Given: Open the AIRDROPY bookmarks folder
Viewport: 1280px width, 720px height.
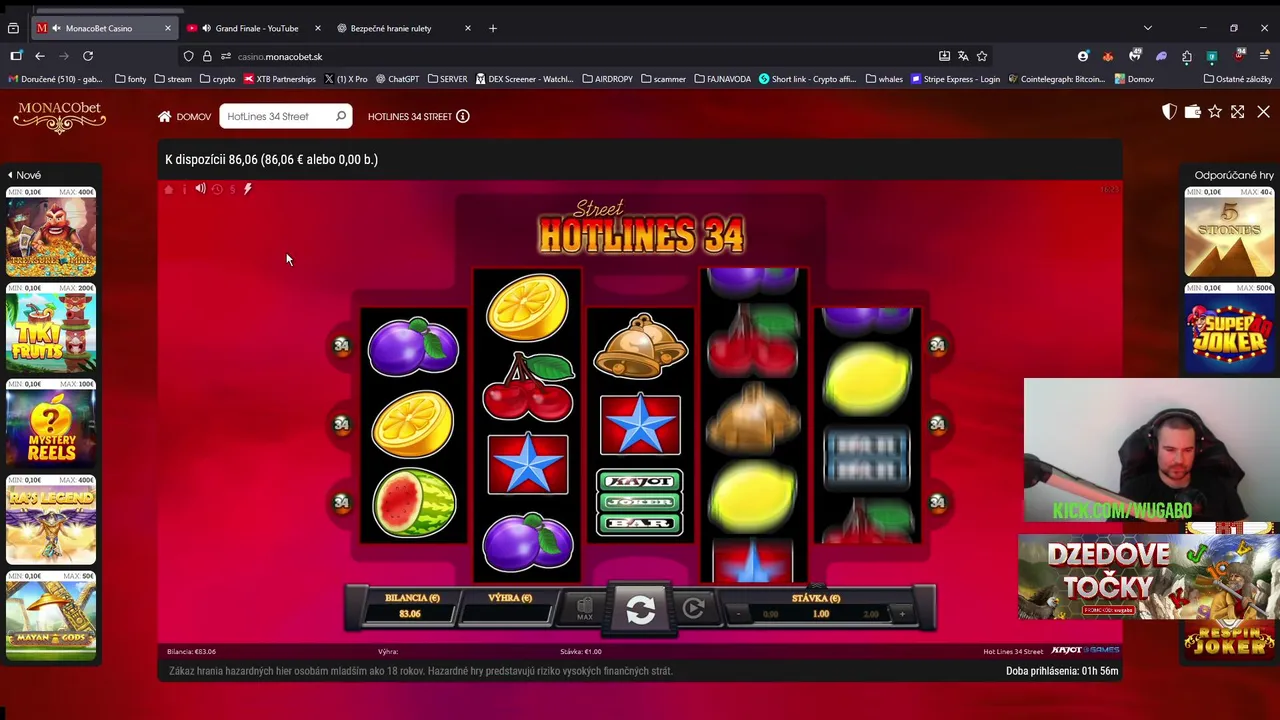Looking at the screenshot, I should (x=607, y=79).
